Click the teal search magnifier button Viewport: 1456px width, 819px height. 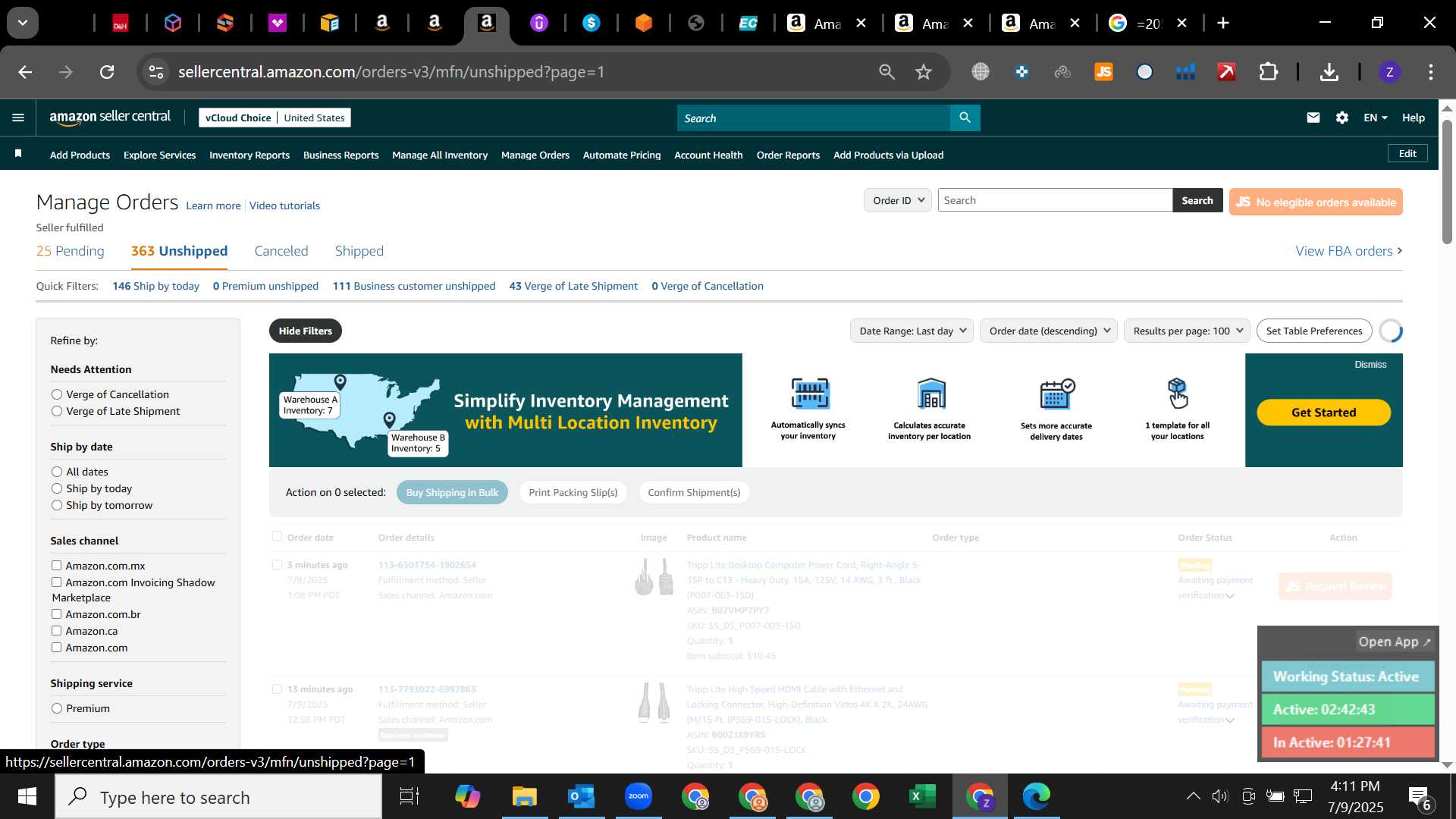pyautogui.click(x=965, y=118)
